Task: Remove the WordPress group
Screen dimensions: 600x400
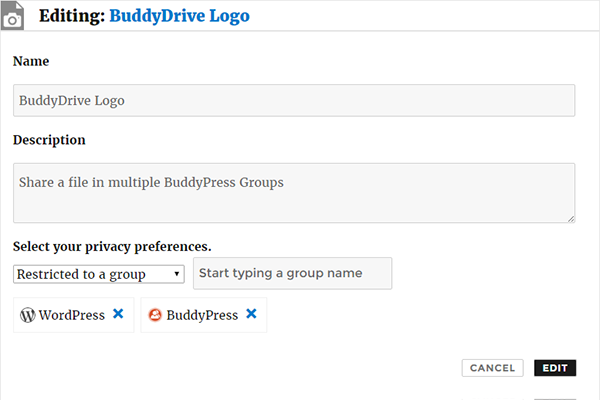Action: 118,314
